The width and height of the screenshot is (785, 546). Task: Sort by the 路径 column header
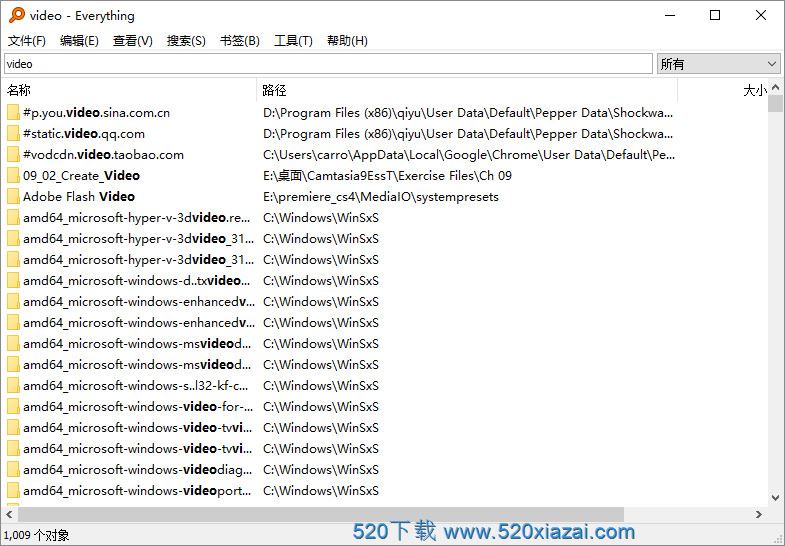pyautogui.click(x=467, y=90)
